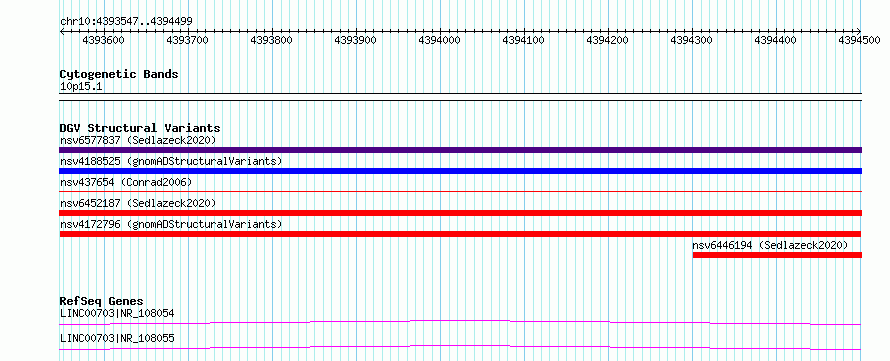Image resolution: width=890 pixels, height=361 pixels.
Task: Click the chr10:4393547..4394499 region label
Action: [x=126, y=22]
